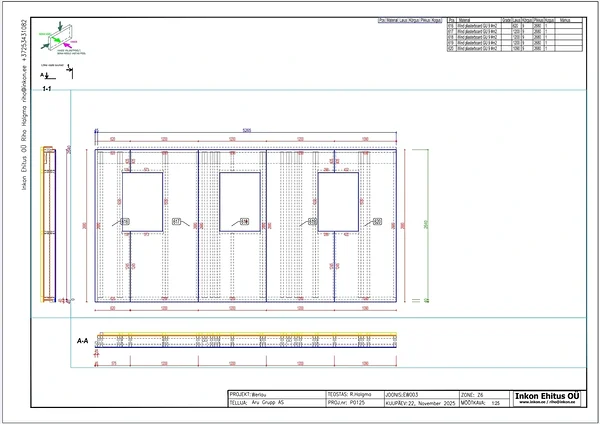Click the part tag in the right window
This screenshot has width=600, height=424.
[313, 221]
